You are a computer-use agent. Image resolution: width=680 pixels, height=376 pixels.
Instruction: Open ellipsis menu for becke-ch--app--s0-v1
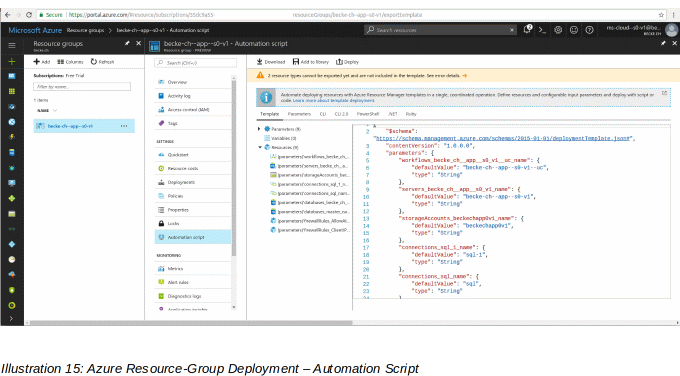tap(124, 126)
